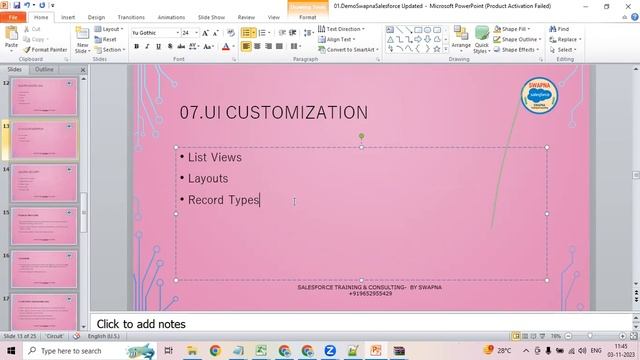Open PowerPoint Help question mark icon
Image resolution: width=640 pixels, height=360 pixels.
(x=634, y=17)
